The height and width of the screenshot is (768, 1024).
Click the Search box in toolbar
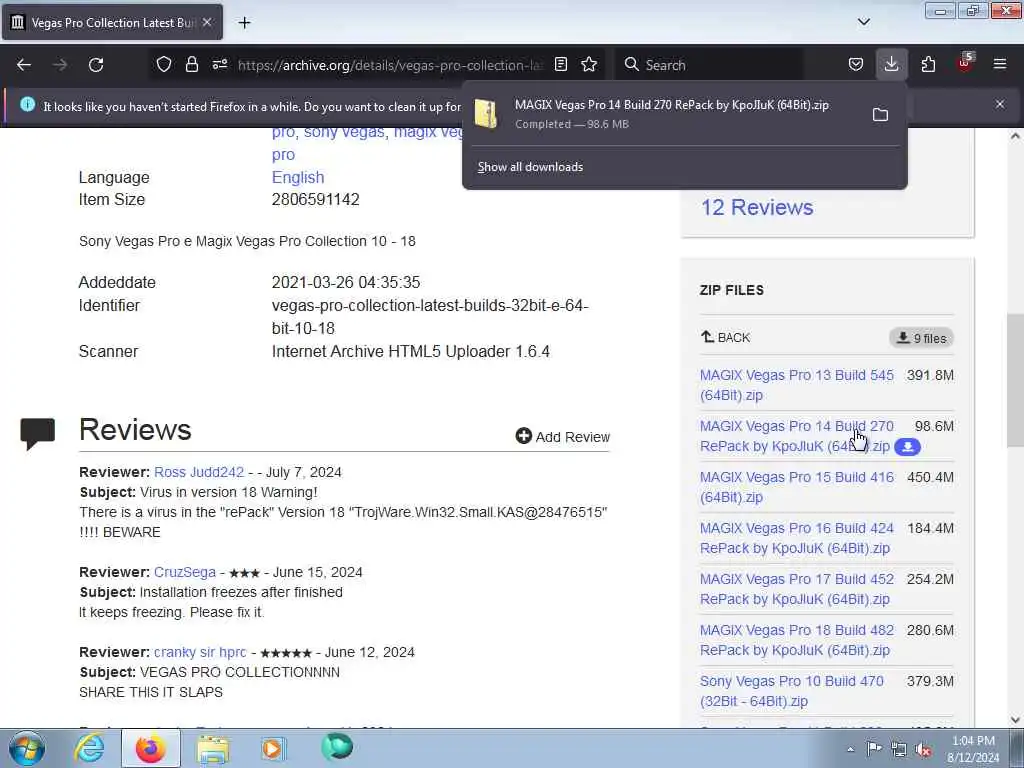(709, 65)
